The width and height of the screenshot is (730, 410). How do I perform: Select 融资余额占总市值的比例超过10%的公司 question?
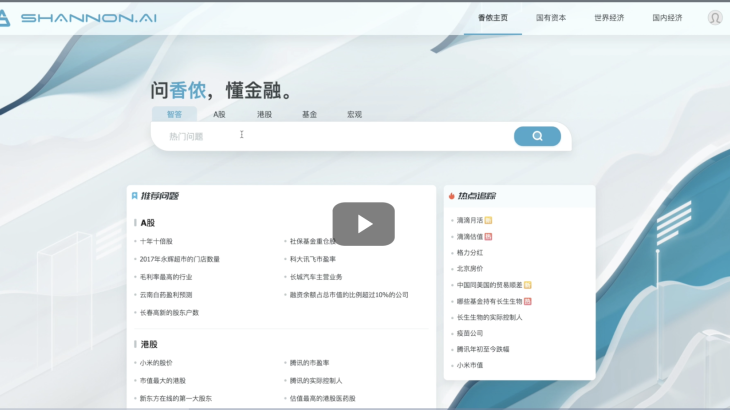(349, 295)
